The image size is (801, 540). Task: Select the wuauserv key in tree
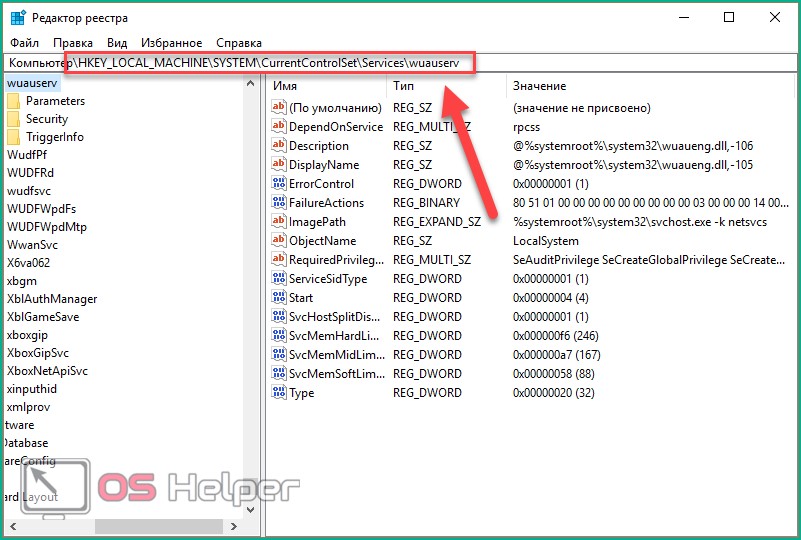[x=32, y=83]
